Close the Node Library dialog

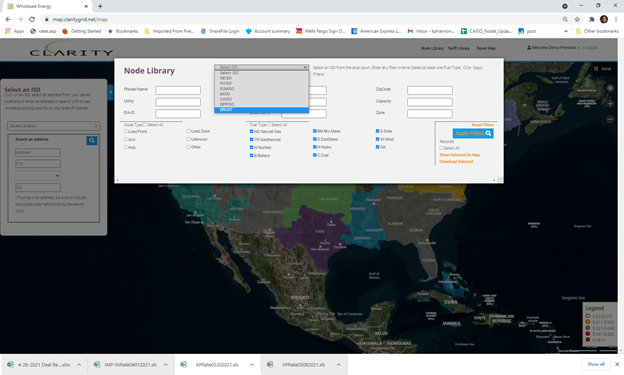point(497,64)
